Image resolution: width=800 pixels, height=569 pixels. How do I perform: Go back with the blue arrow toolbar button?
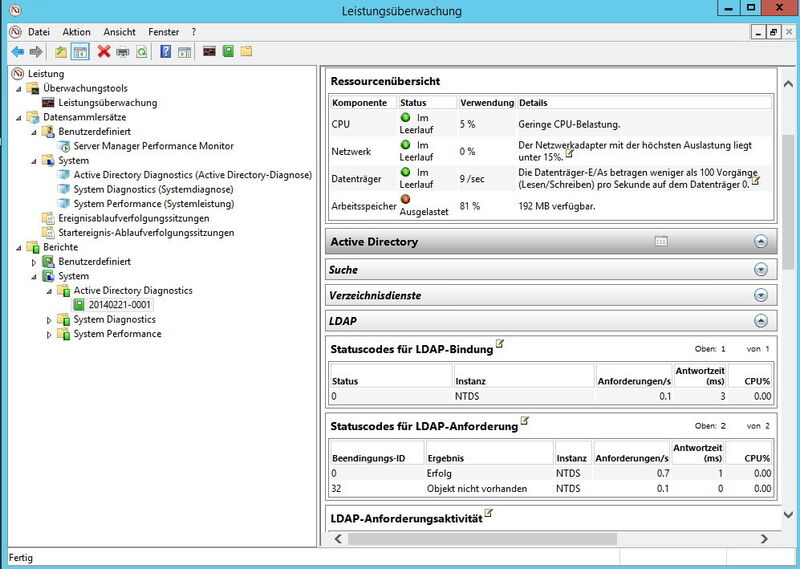click(x=18, y=52)
